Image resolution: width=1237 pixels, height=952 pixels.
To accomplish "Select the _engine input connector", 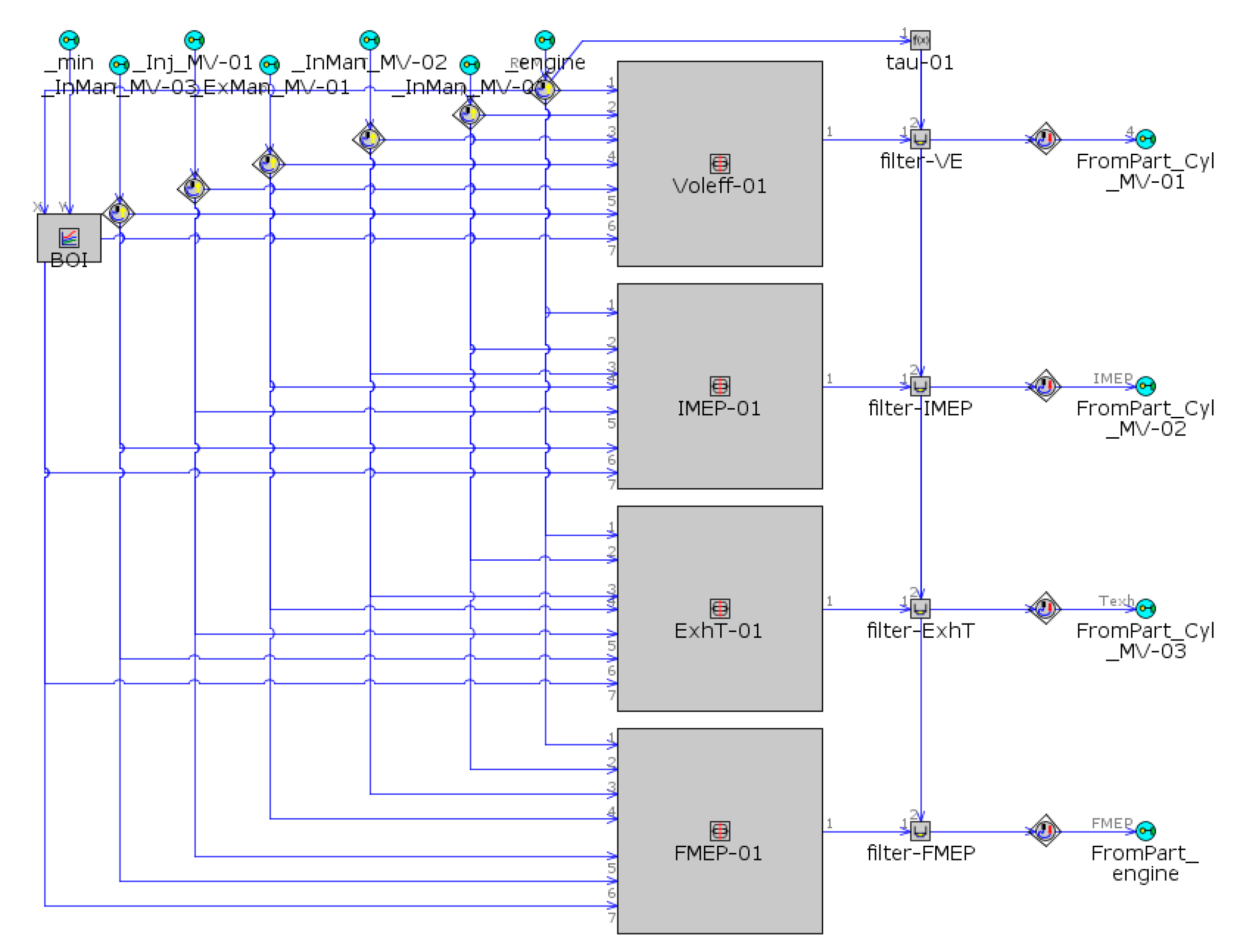I will pos(544,40).
